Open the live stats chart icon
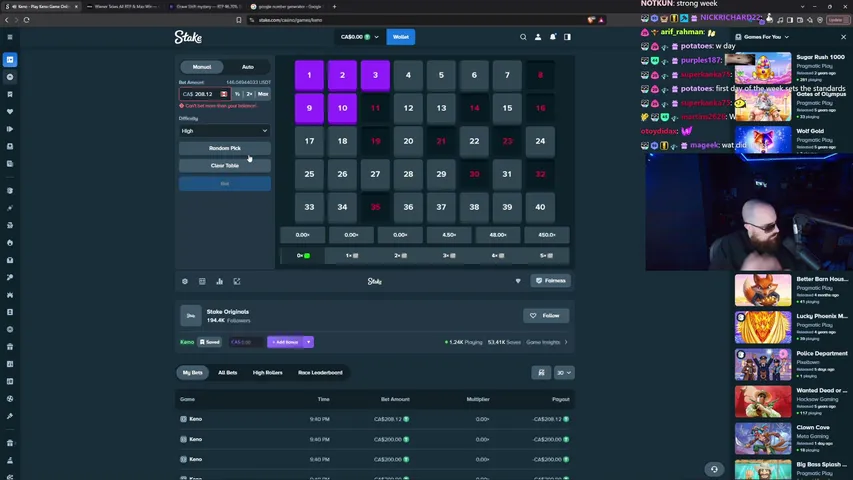Image resolution: width=853 pixels, height=480 pixels. click(220, 281)
